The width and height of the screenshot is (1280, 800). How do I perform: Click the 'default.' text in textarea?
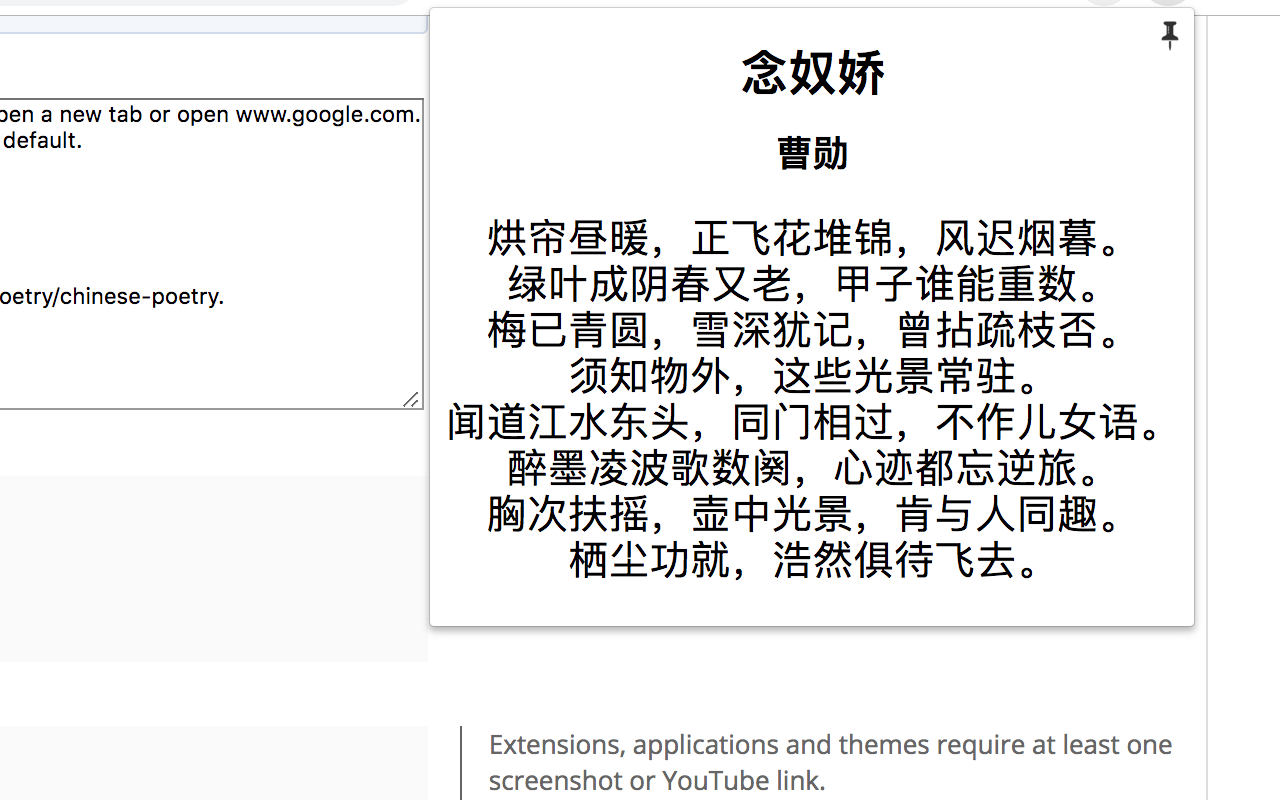42,140
